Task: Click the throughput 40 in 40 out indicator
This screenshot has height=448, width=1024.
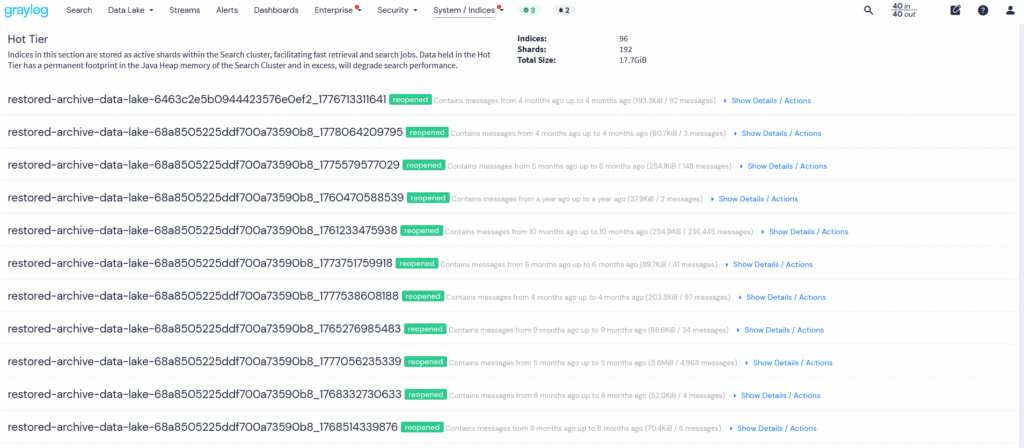Action: (x=904, y=10)
